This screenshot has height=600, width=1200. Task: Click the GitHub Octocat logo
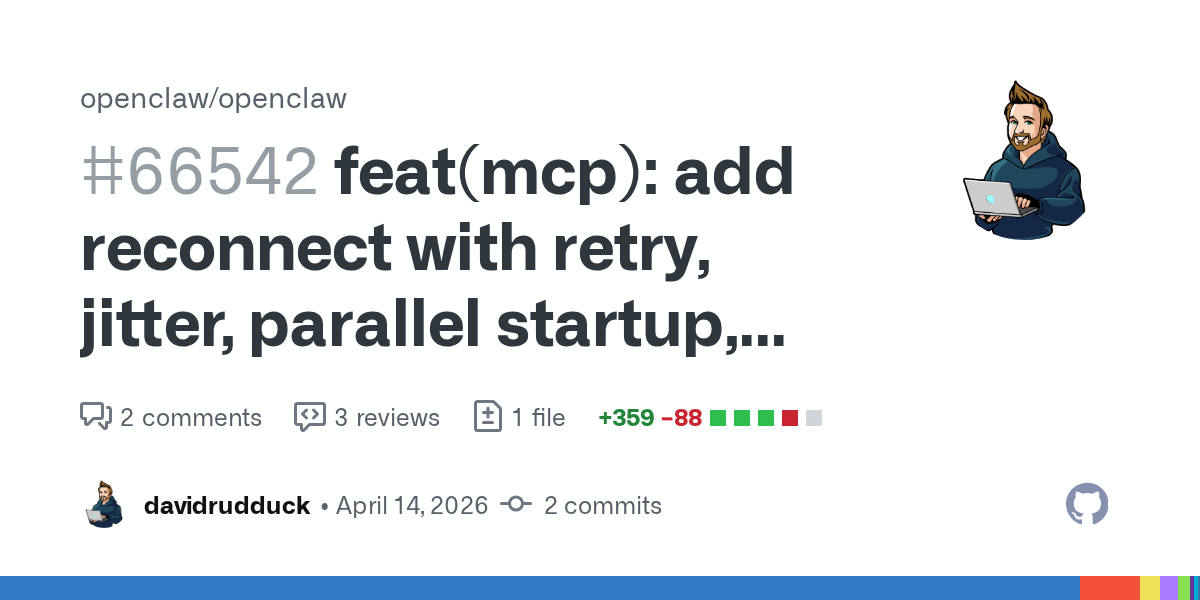1087,504
